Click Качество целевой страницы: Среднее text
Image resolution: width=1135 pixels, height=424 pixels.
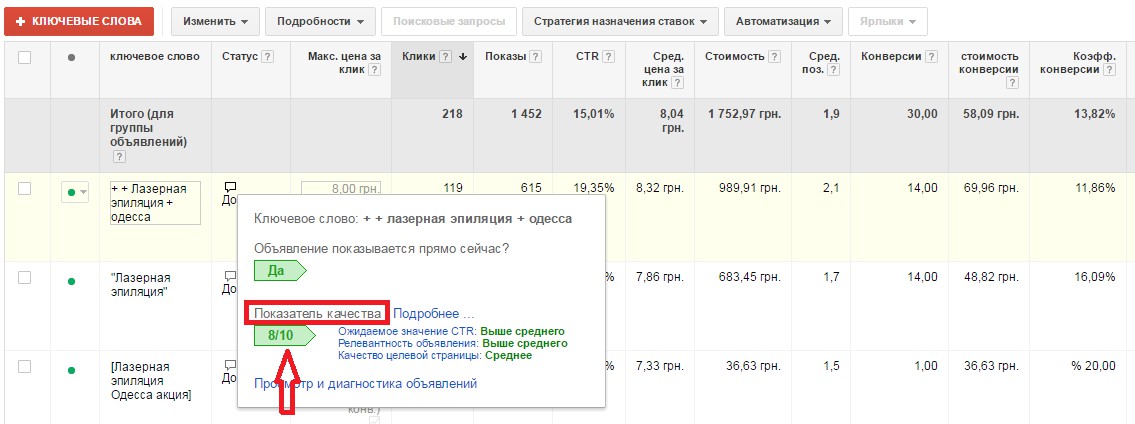click(x=435, y=355)
